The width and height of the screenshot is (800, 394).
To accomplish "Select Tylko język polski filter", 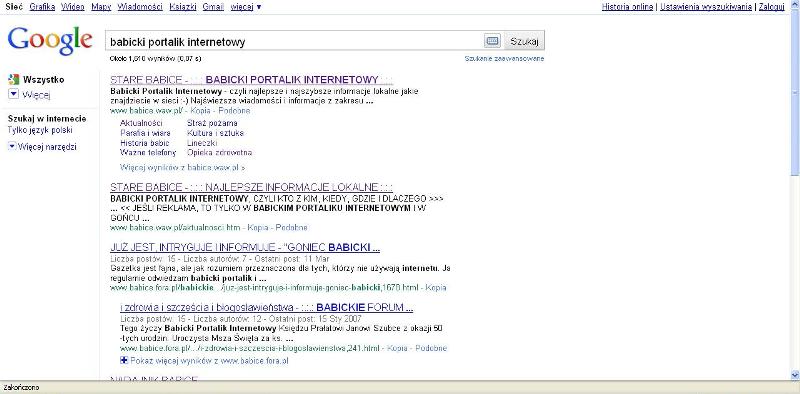I will coord(40,130).
